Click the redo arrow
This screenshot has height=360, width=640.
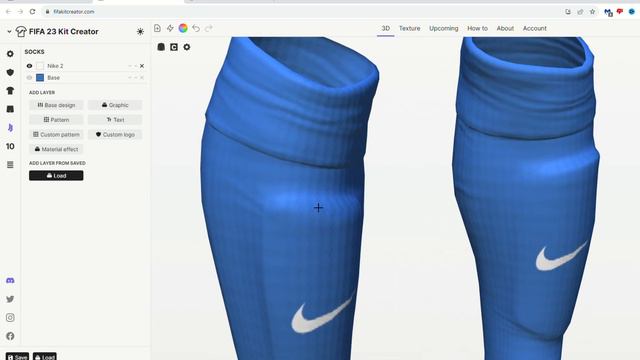click(x=209, y=28)
